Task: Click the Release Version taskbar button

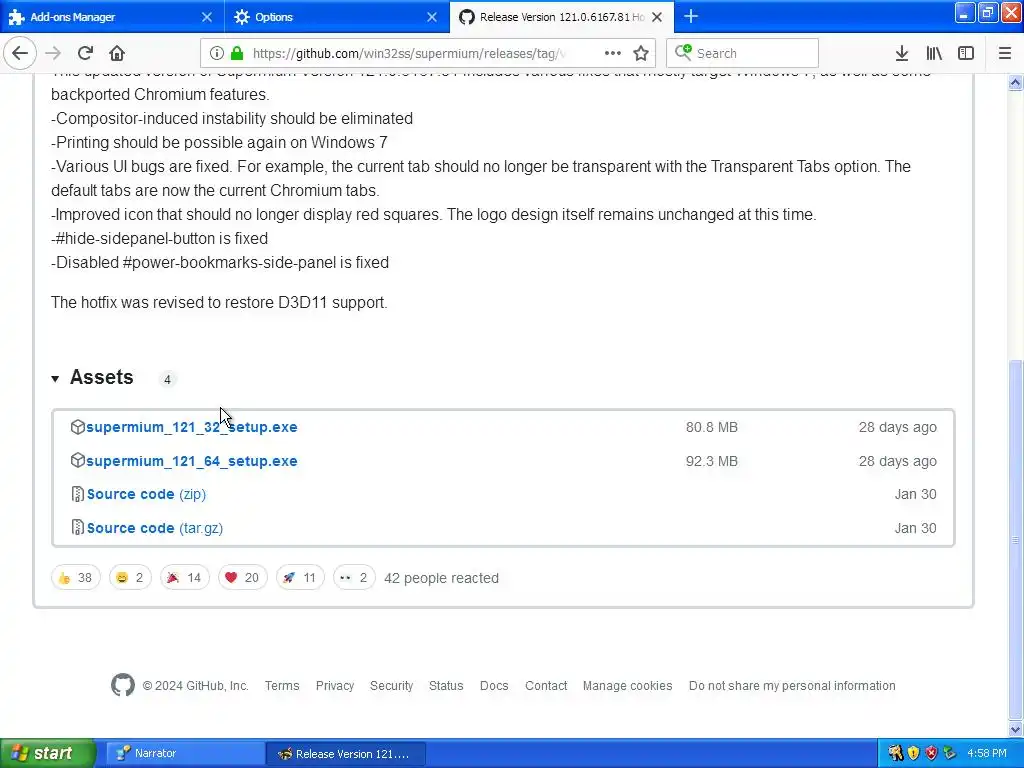Action: click(346, 754)
